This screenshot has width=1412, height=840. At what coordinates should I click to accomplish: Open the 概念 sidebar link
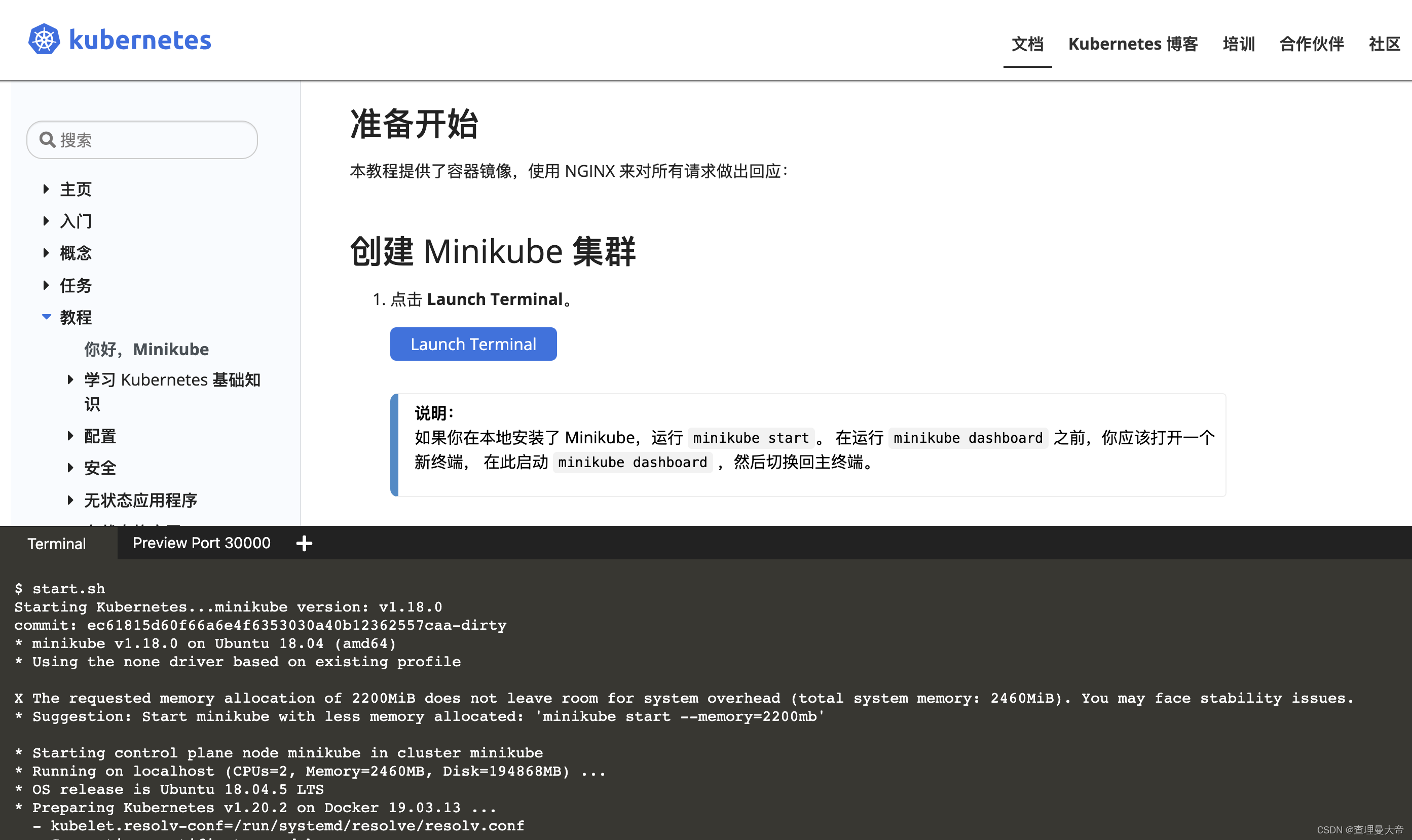pyautogui.click(x=76, y=253)
